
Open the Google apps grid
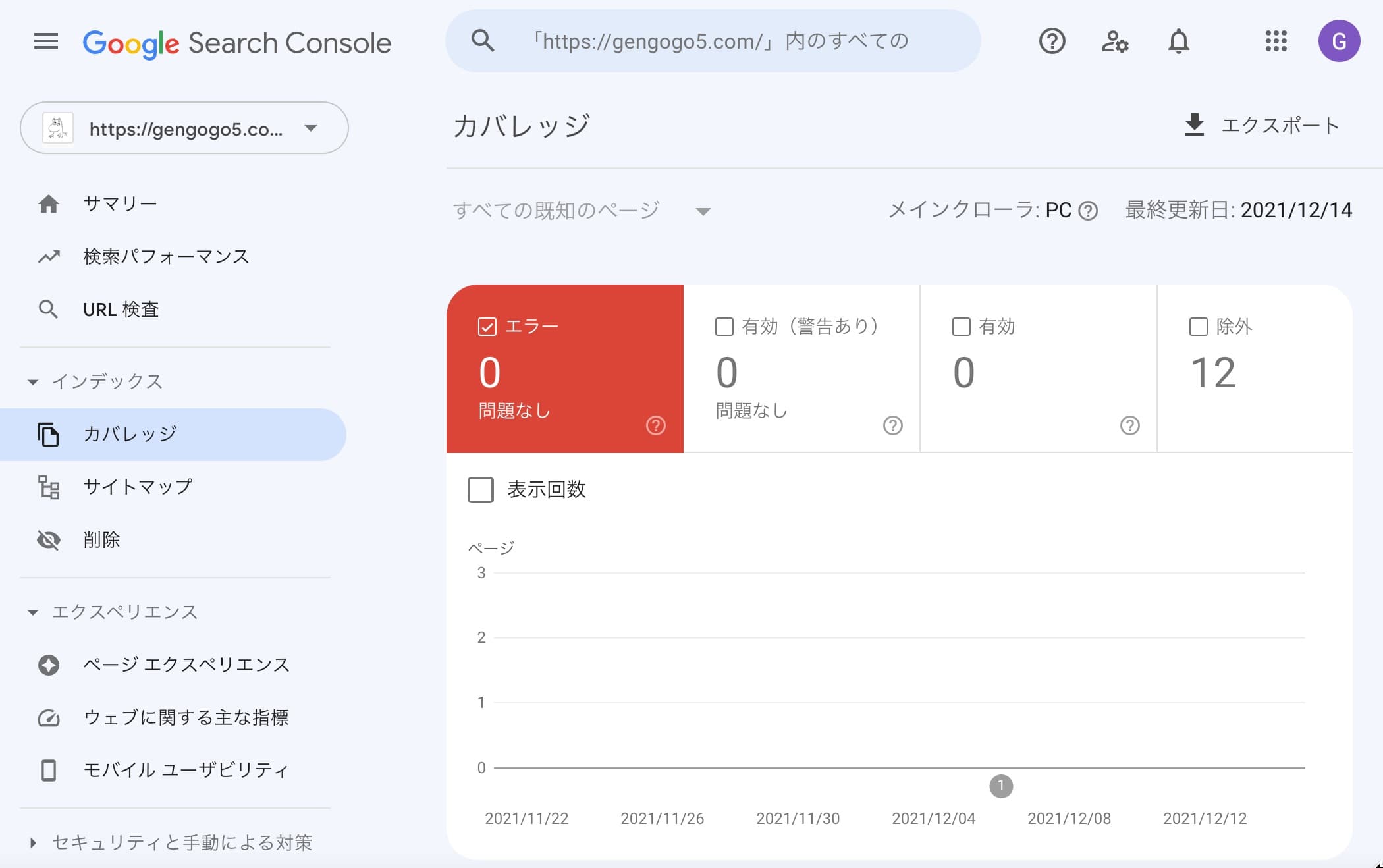[1276, 41]
